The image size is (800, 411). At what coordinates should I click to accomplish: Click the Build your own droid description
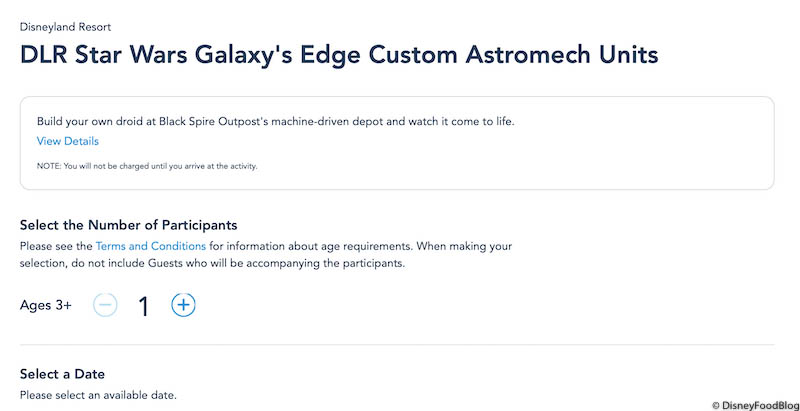tap(275, 121)
